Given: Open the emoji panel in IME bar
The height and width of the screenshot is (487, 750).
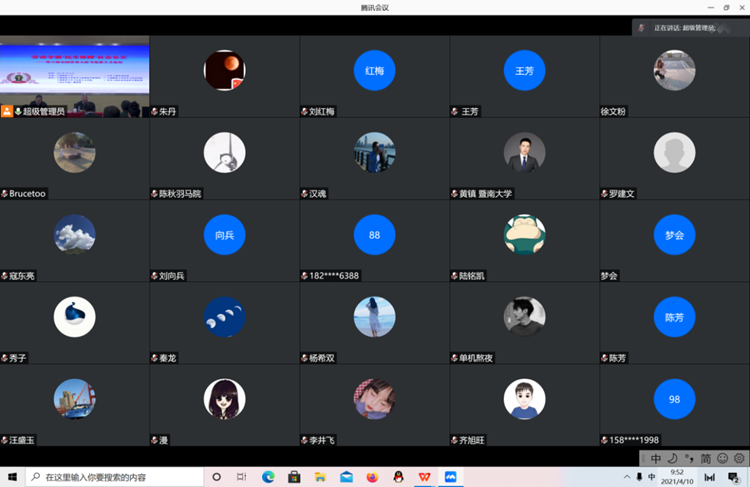Looking at the screenshot, I should (x=722, y=458).
